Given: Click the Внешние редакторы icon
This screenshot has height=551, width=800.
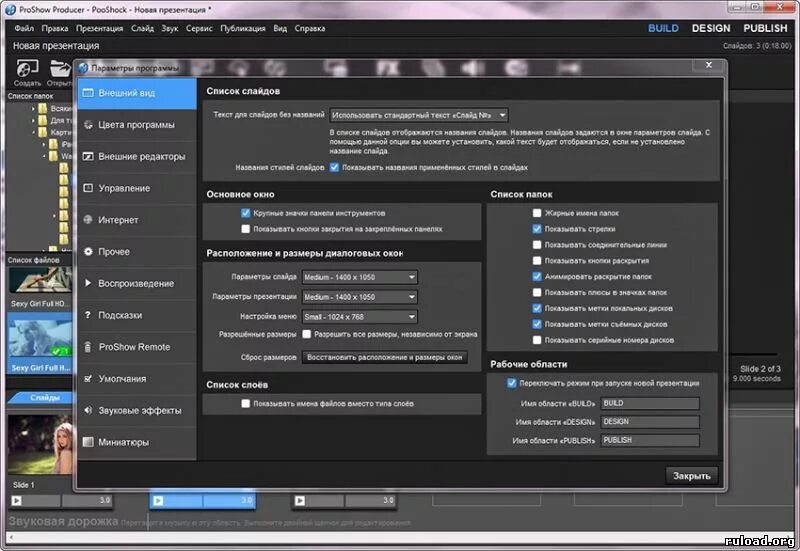Looking at the screenshot, I should (x=88, y=156).
